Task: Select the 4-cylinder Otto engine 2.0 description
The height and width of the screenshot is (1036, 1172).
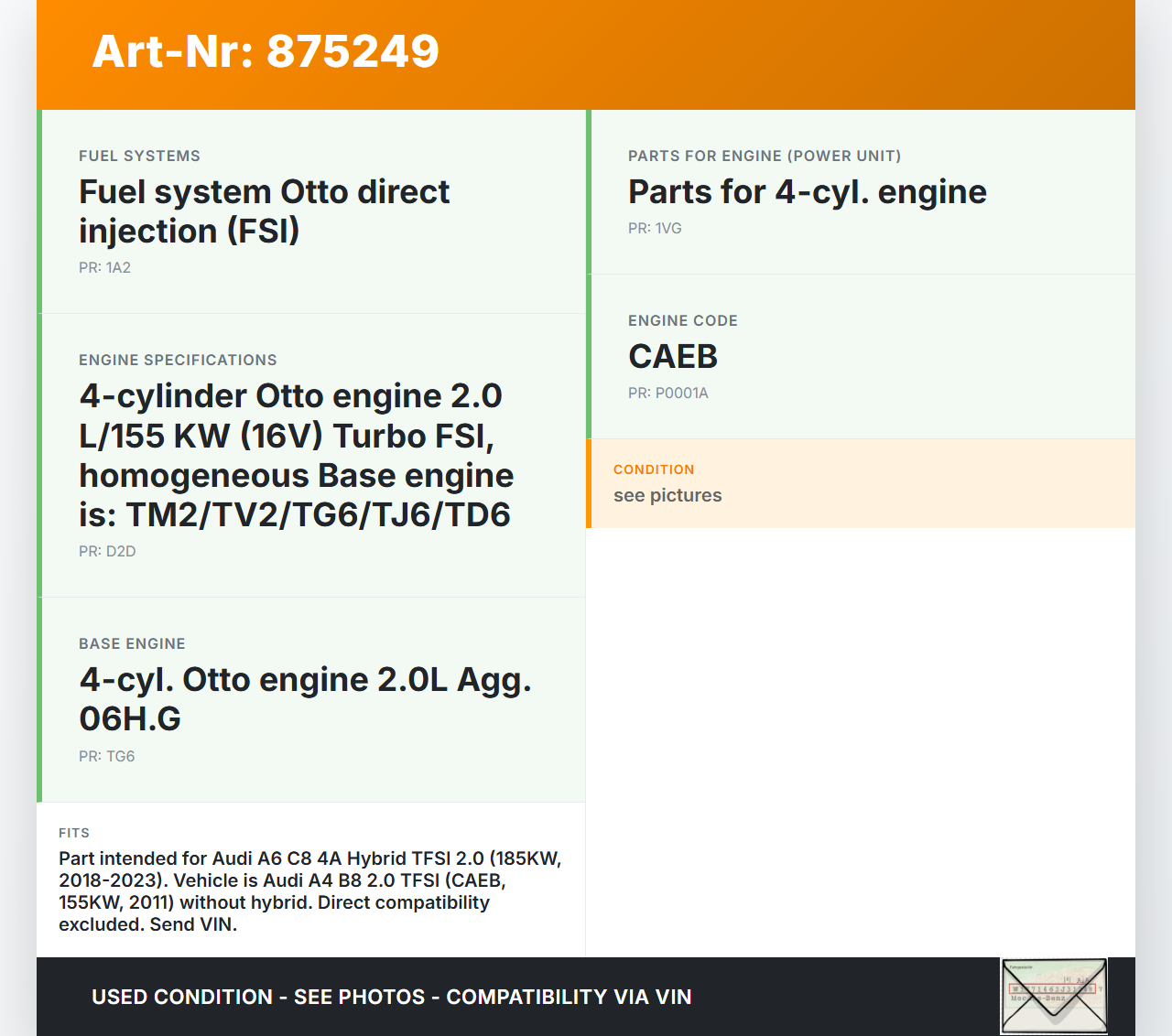Action: click(x=296, y=456)
